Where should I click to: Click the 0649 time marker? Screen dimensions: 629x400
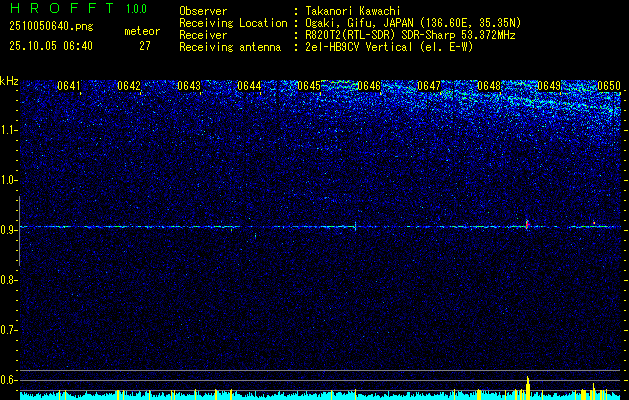click(x=549, y=86)
